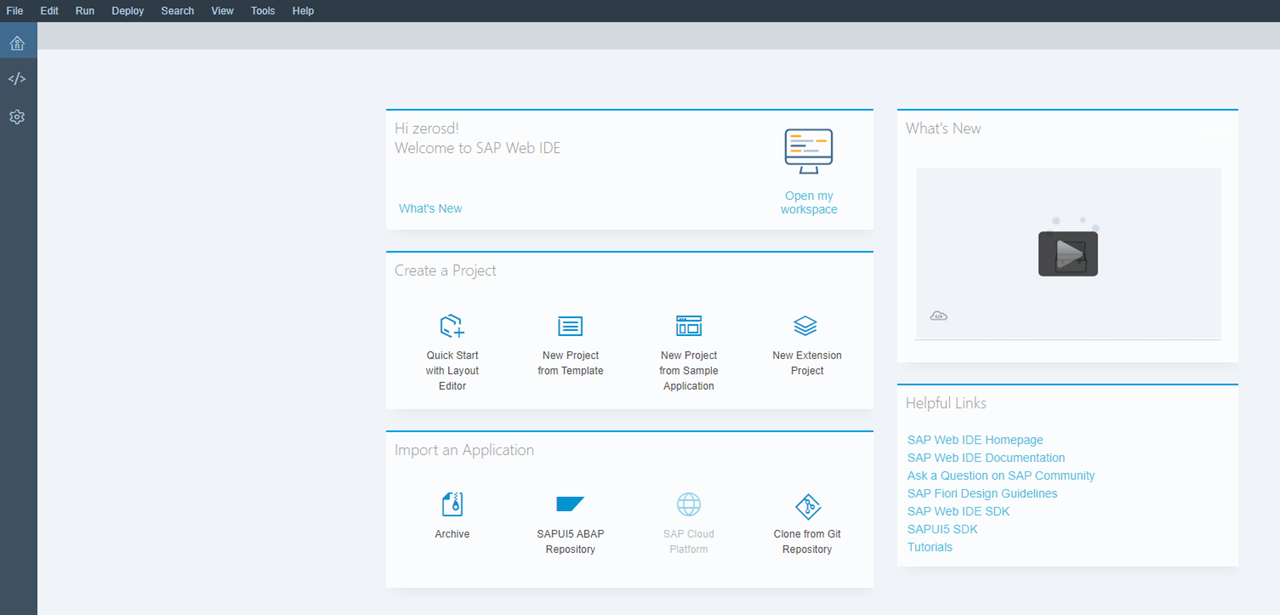Click SAPUI5 ABAP Repository label

click(570, 542)
